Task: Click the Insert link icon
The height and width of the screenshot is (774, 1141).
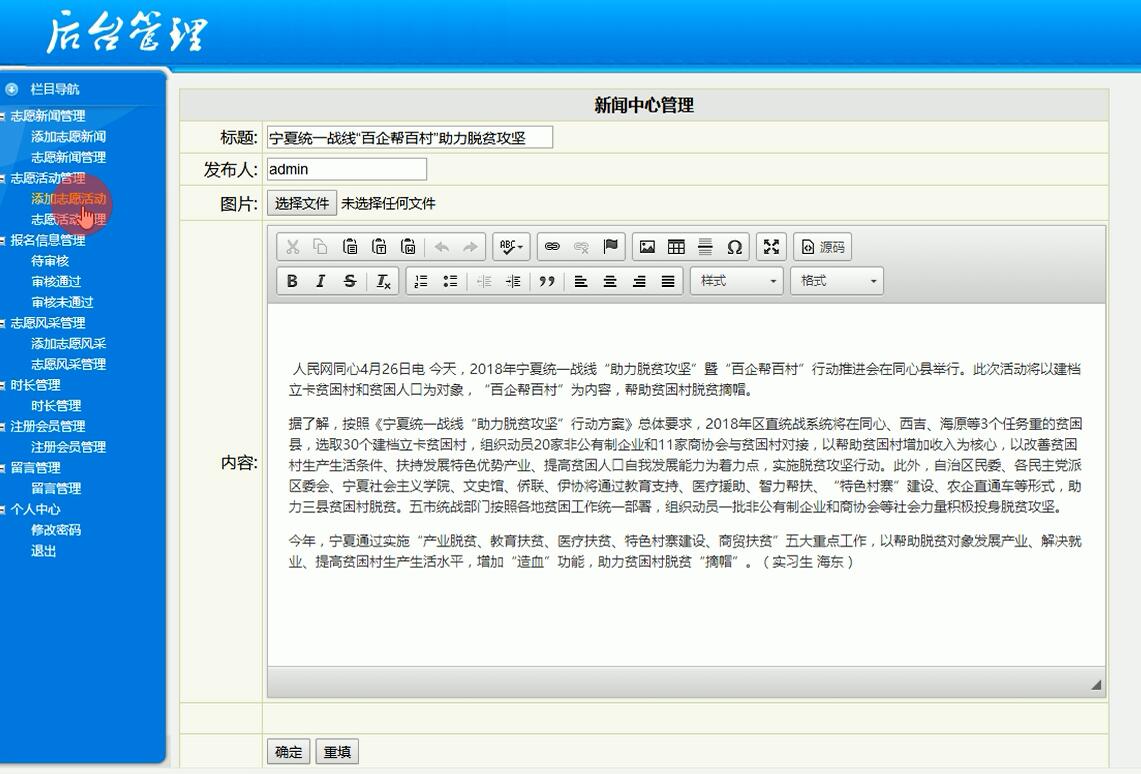Action: (552, 247)
